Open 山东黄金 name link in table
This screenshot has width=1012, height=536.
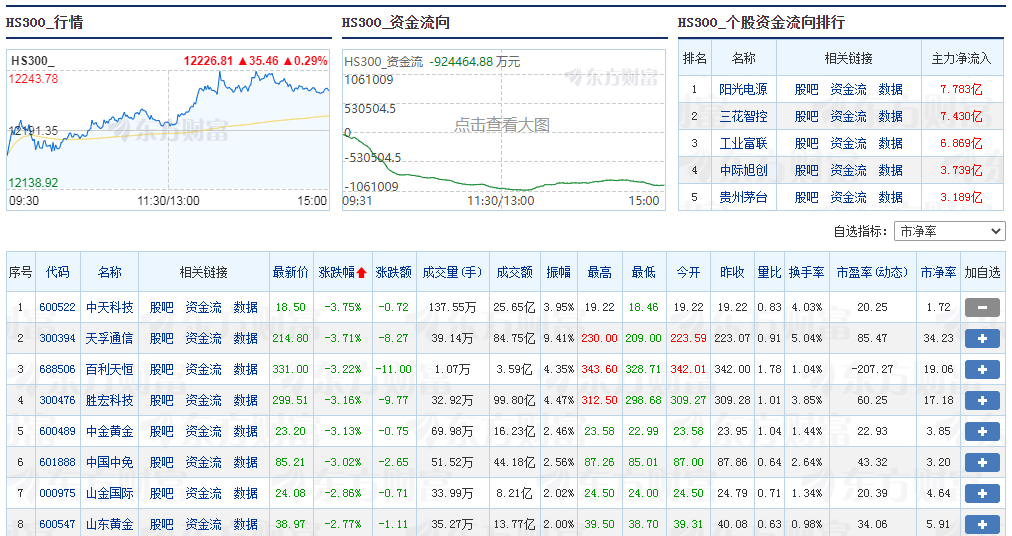110,524
